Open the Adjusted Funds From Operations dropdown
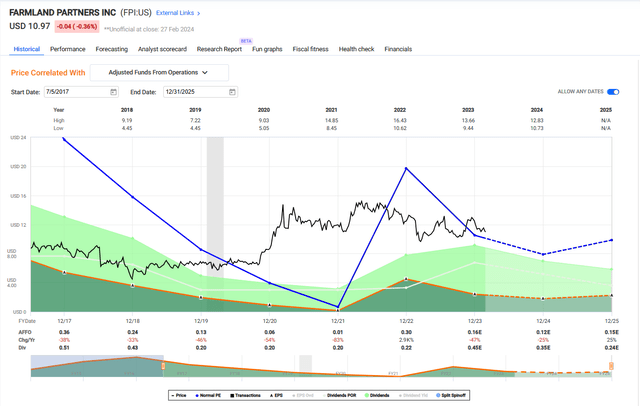Viewport: 640px width, 406px height. (x=159, y=73)
